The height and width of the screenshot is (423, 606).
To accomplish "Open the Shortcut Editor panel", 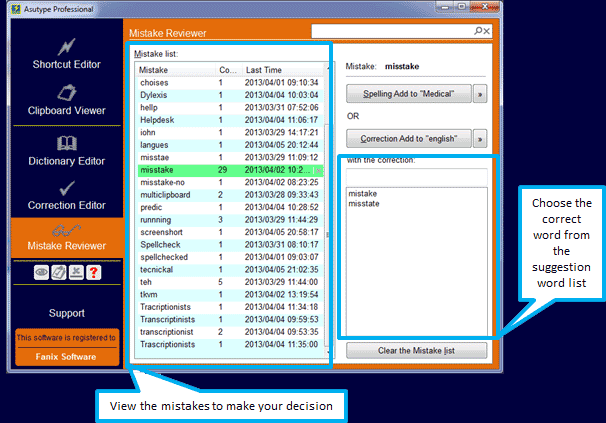I will (x=67, y=54).
